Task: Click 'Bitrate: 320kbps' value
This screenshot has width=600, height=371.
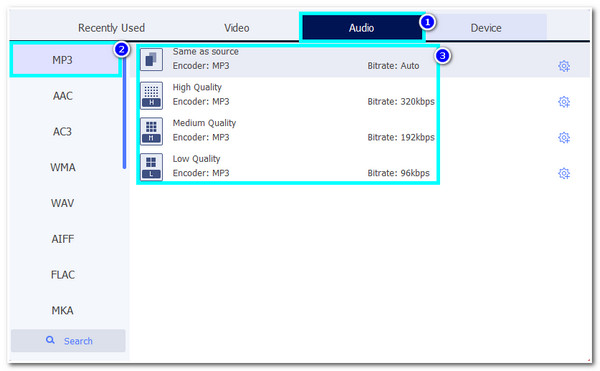Action: point(401,102)
